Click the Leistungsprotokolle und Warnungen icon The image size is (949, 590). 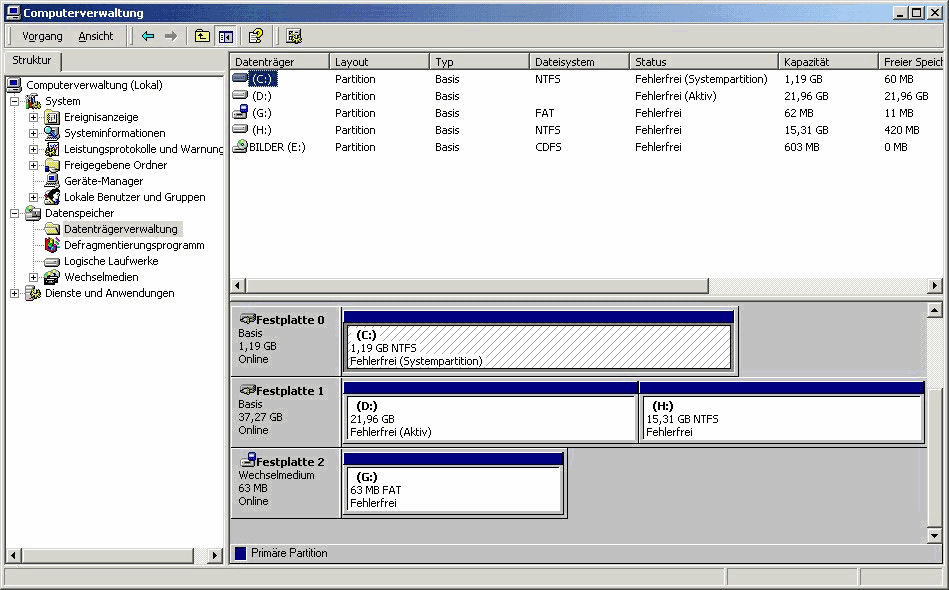pyautogui.click(x=53, y=149)
